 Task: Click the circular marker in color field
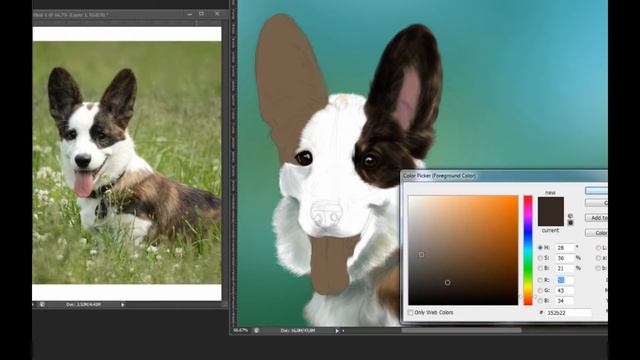coord(447,282)
